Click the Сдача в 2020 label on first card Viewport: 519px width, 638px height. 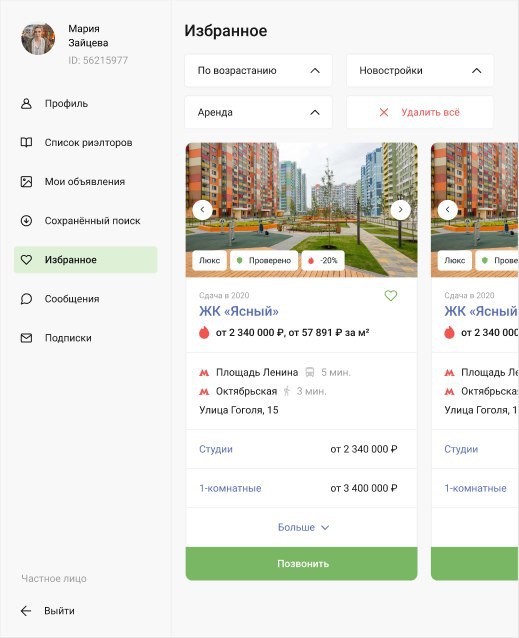(224, 295)
